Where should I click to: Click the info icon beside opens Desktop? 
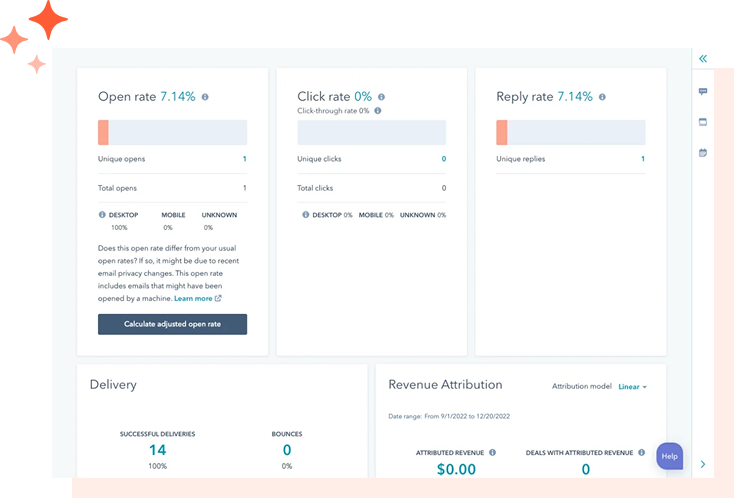[x=102, y=215]
